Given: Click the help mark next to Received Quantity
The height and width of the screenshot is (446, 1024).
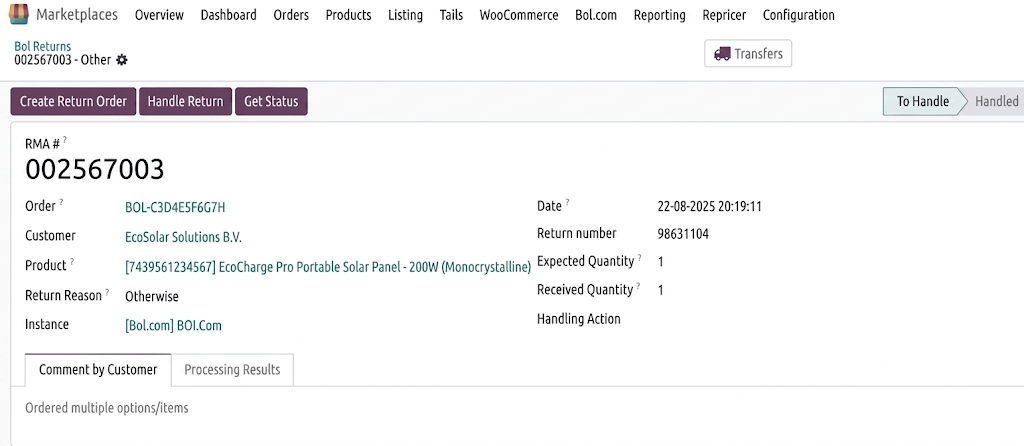Looking at the screenshot, I should [x=639, y=286].
